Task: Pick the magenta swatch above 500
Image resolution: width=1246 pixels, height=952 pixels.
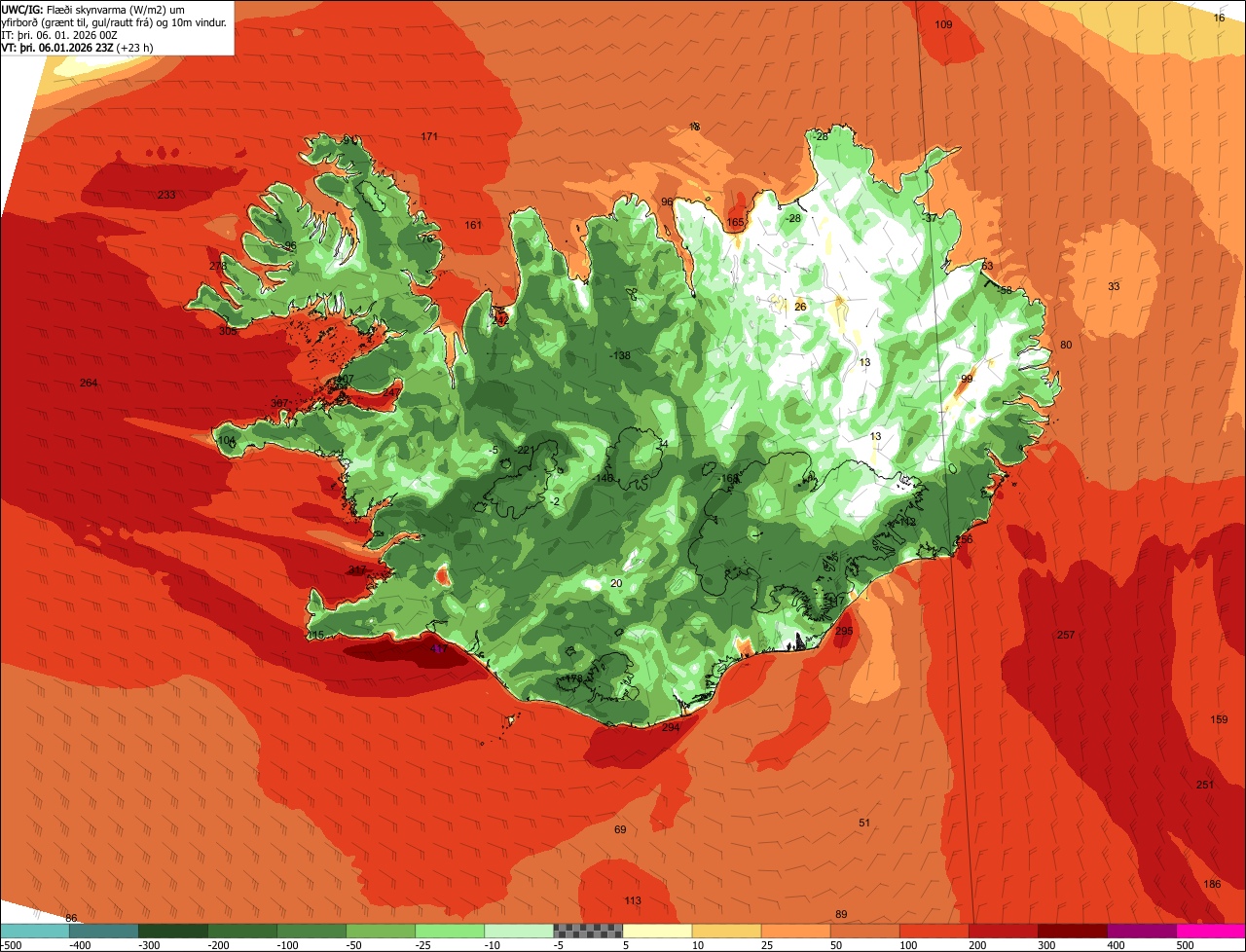Action: [1211, 931]
